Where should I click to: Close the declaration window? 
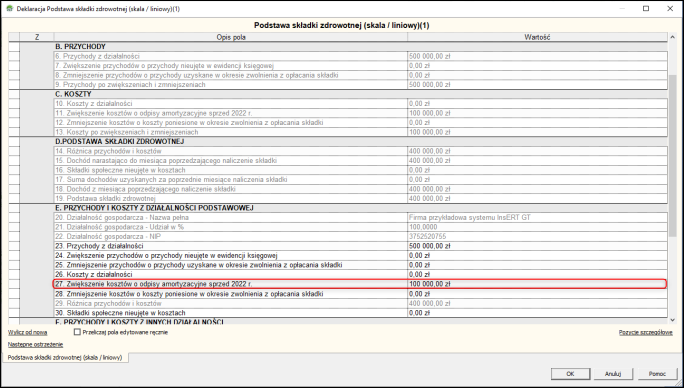670,9
